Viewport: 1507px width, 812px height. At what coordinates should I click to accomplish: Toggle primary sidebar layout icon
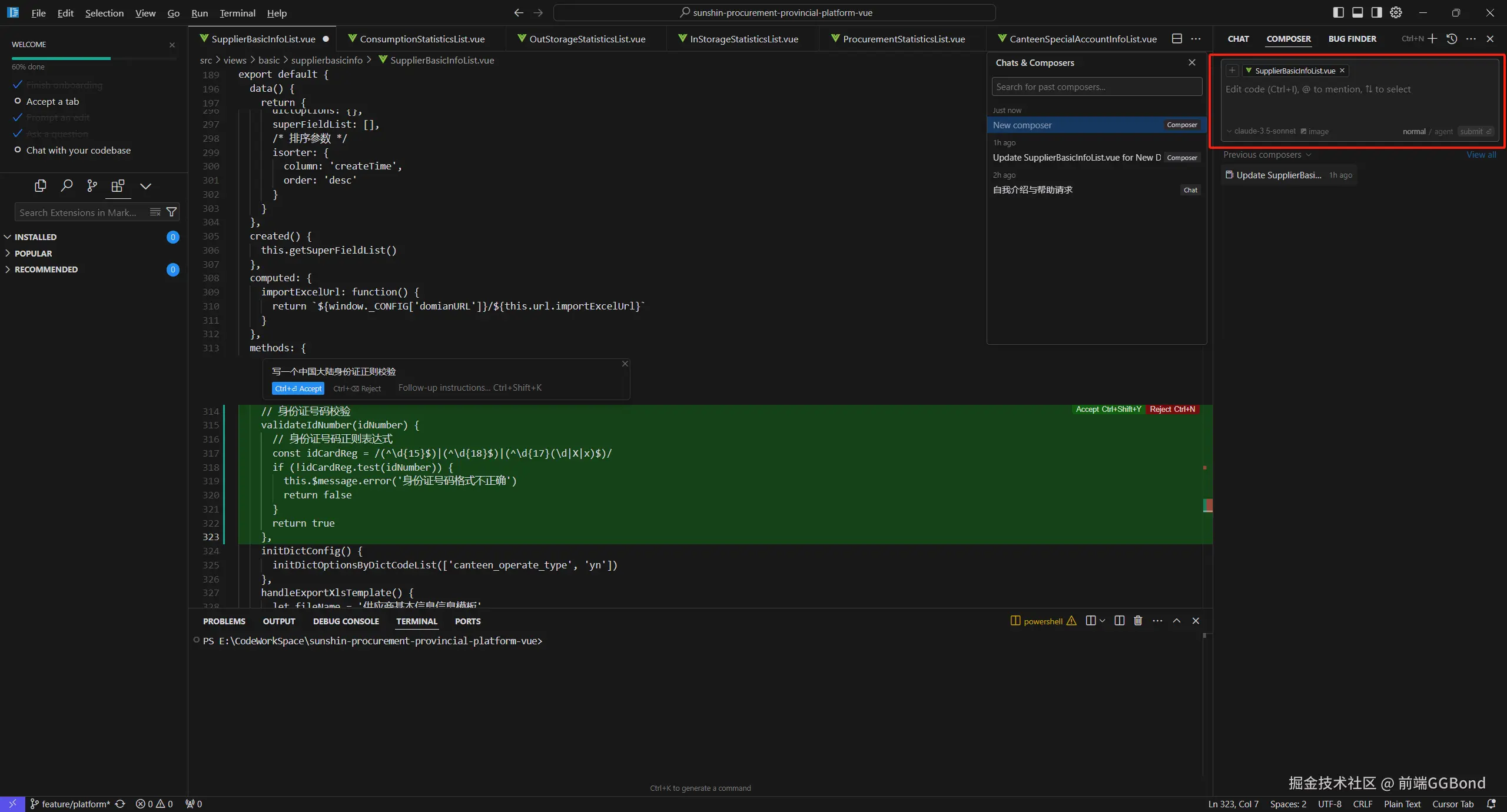1338,12
